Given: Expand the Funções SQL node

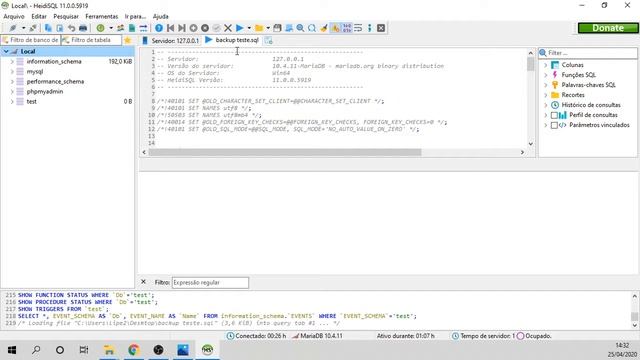Looking at the screenshot, I should tap(546, 75).
